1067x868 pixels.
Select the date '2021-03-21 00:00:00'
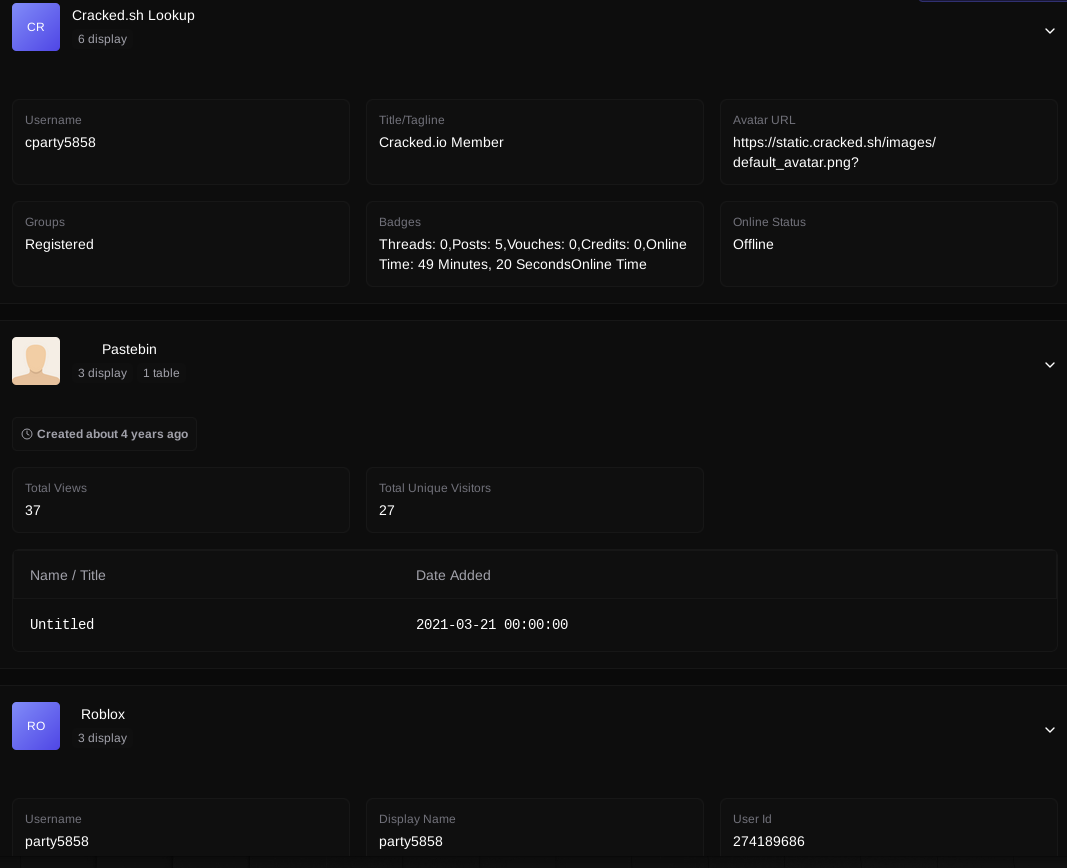492,624
